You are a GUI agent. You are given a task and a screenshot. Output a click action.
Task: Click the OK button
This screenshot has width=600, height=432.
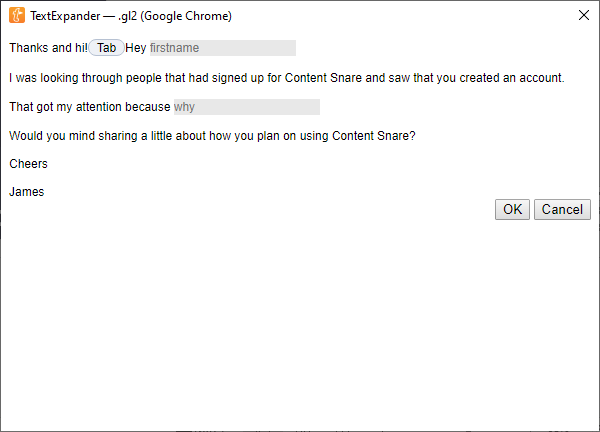tap(512, 209)
